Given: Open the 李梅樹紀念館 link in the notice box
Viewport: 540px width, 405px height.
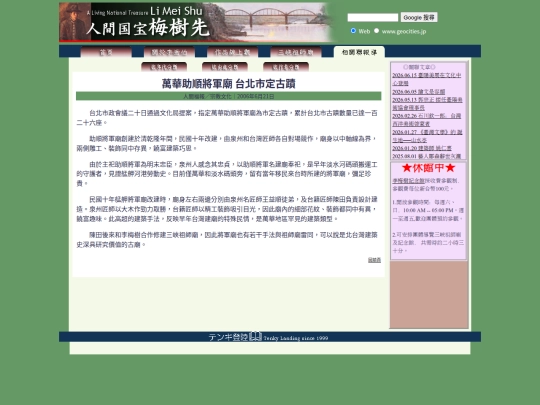Looking at the screenshot, I should point(408,180).
